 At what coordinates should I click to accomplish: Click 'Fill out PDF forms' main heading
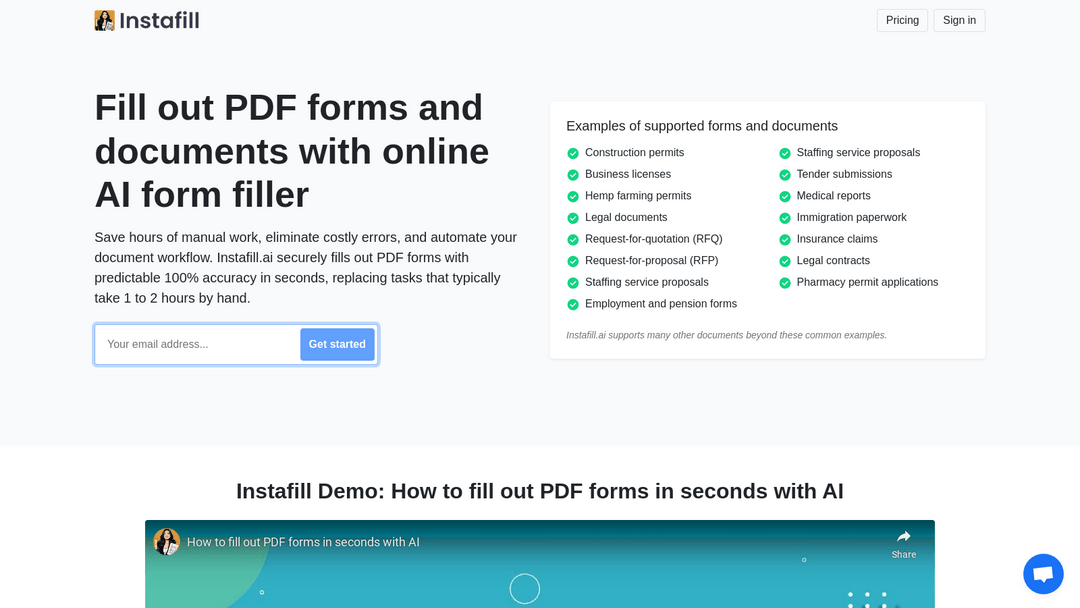(x=292, y=151)
